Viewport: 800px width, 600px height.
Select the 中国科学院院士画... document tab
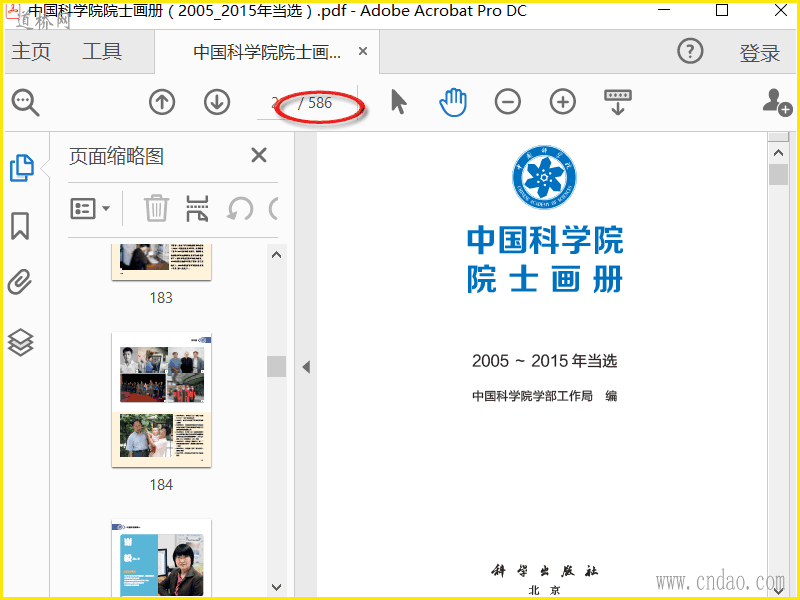267,52
